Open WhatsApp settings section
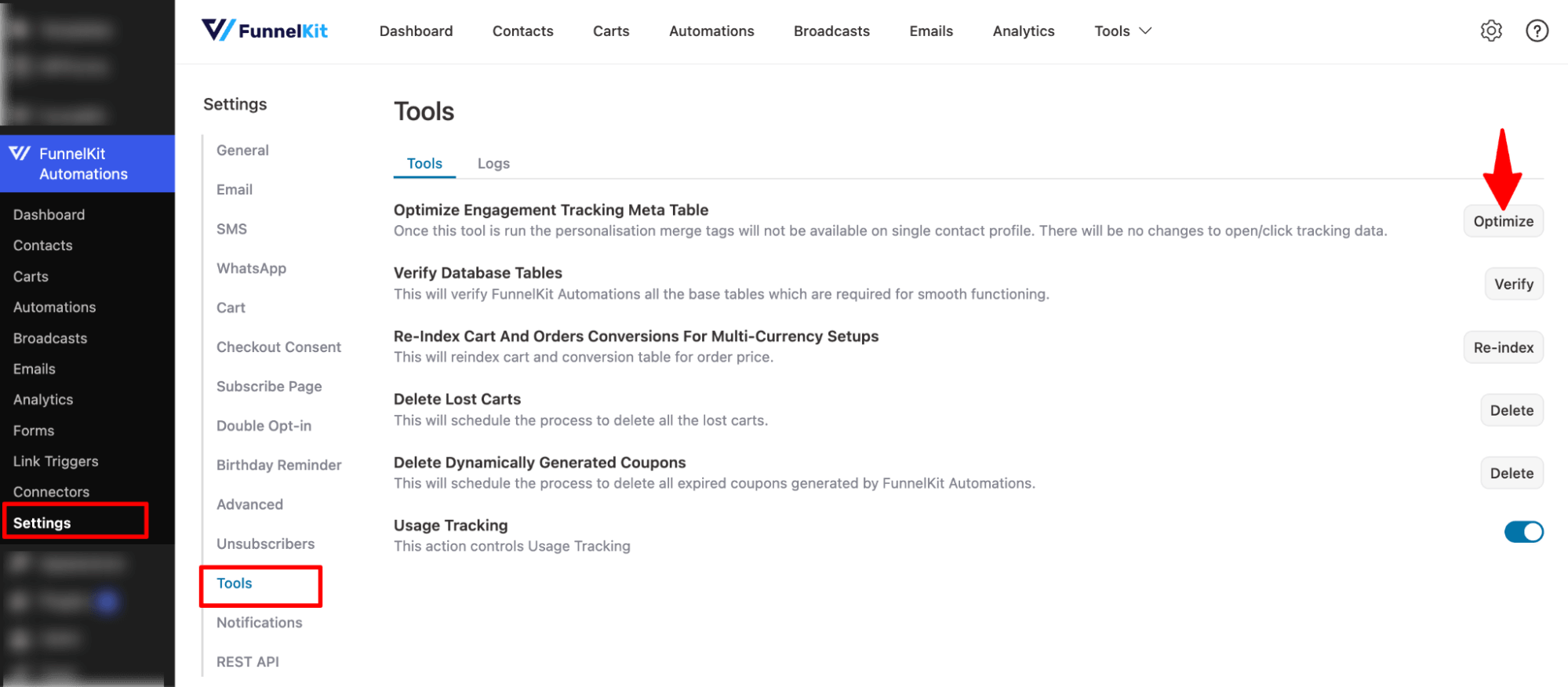This screenshot has width=1568, height=687. point(251,268)
